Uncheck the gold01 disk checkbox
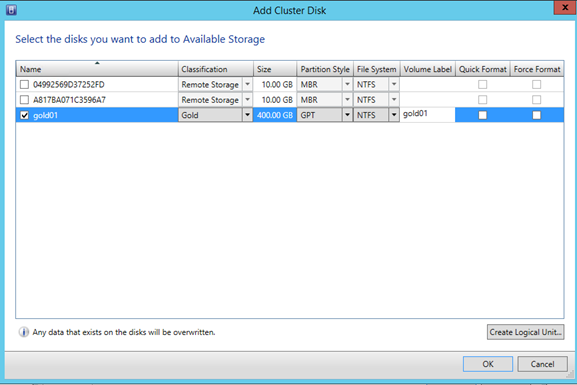Image resolution: width=577 pixels, height=385 pixels. pos(24,115)
